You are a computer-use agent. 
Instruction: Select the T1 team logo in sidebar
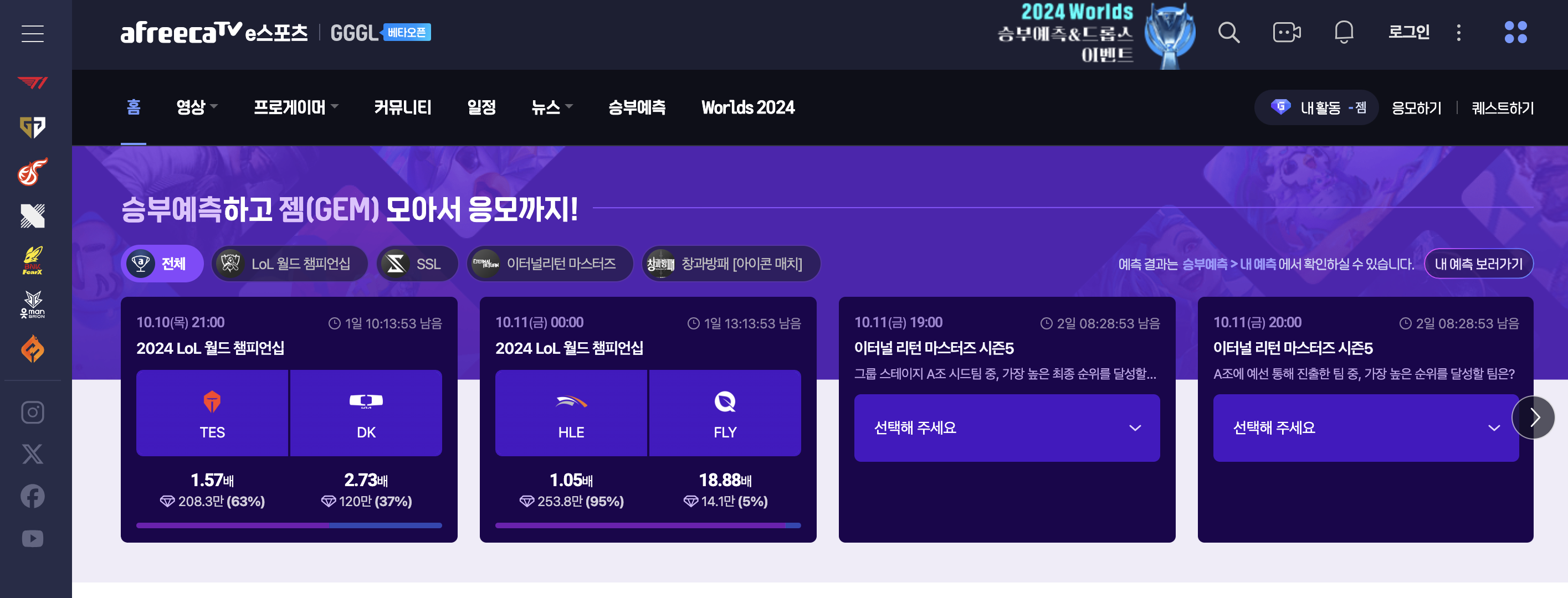[32, 82]
